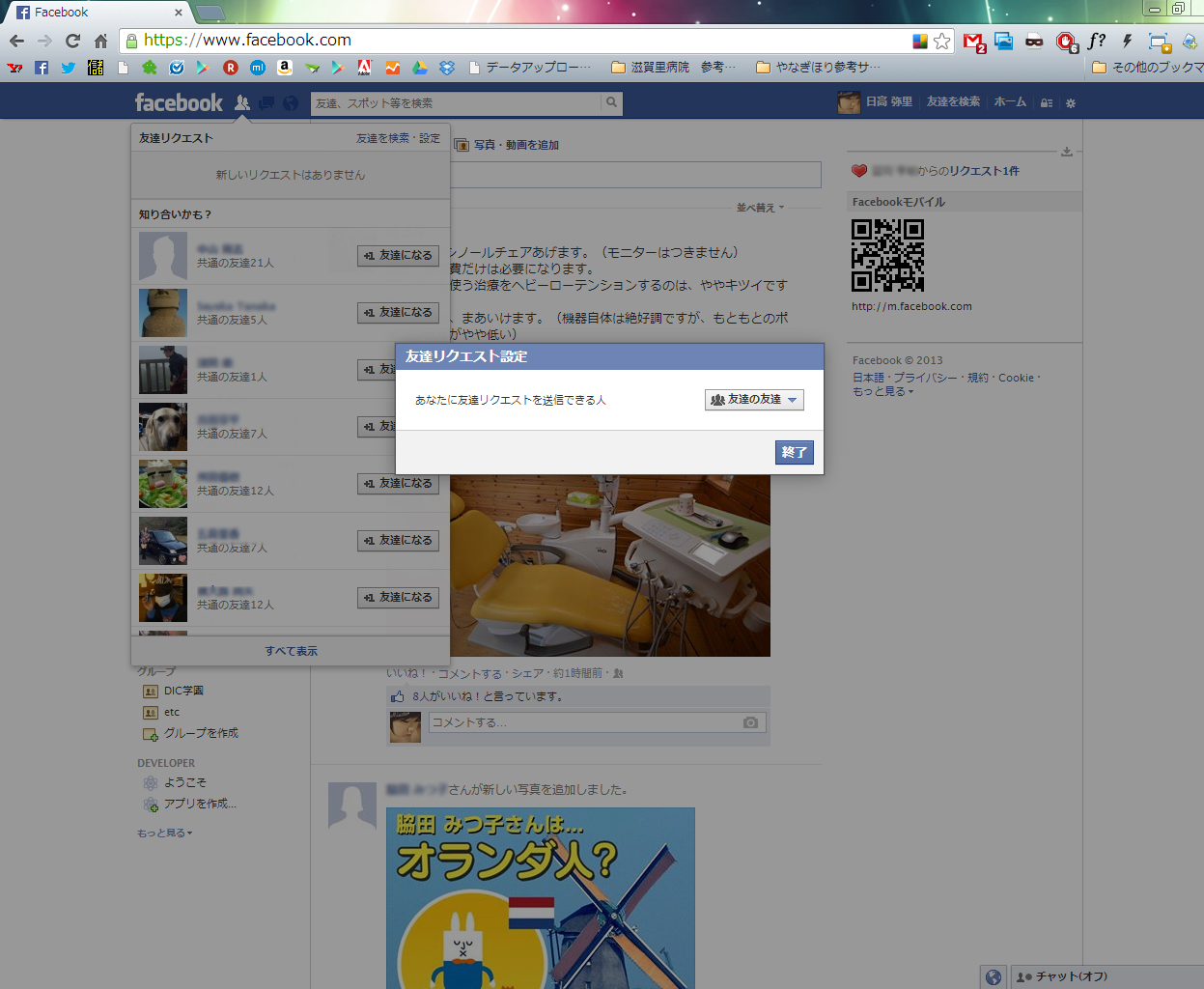The image size is (1204, 989).
Task: Open the Google Drive bookmark
Action: click(x=419, y=68)
